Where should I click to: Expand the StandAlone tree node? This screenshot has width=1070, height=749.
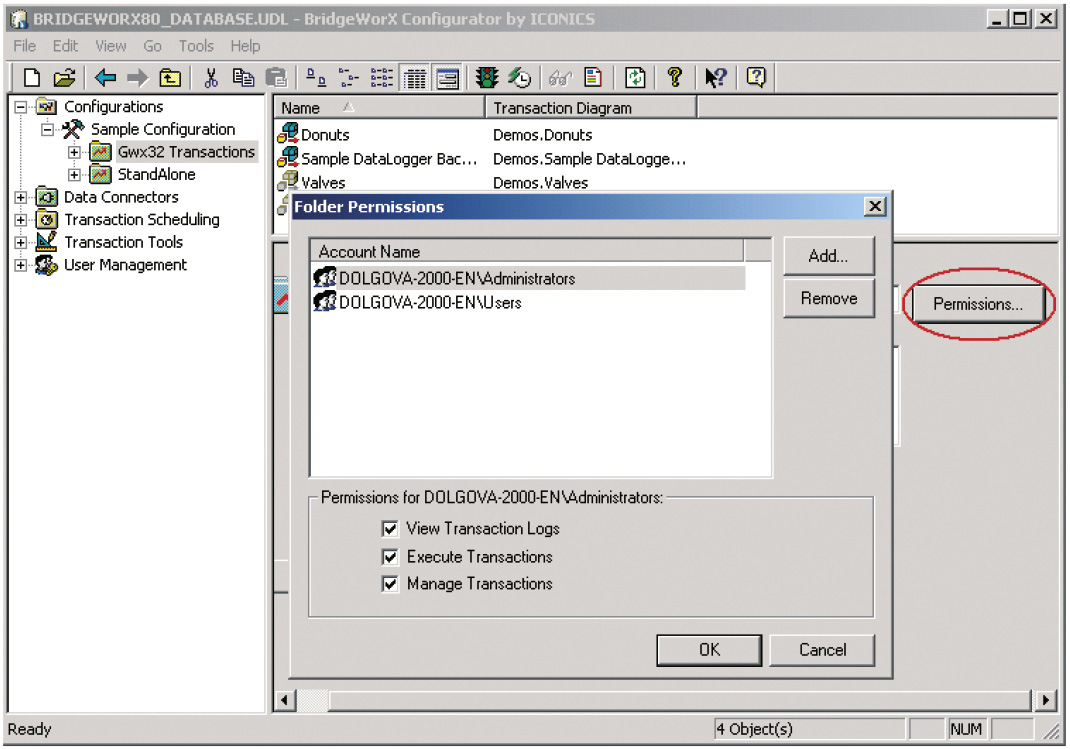click(x=74, y=175)
